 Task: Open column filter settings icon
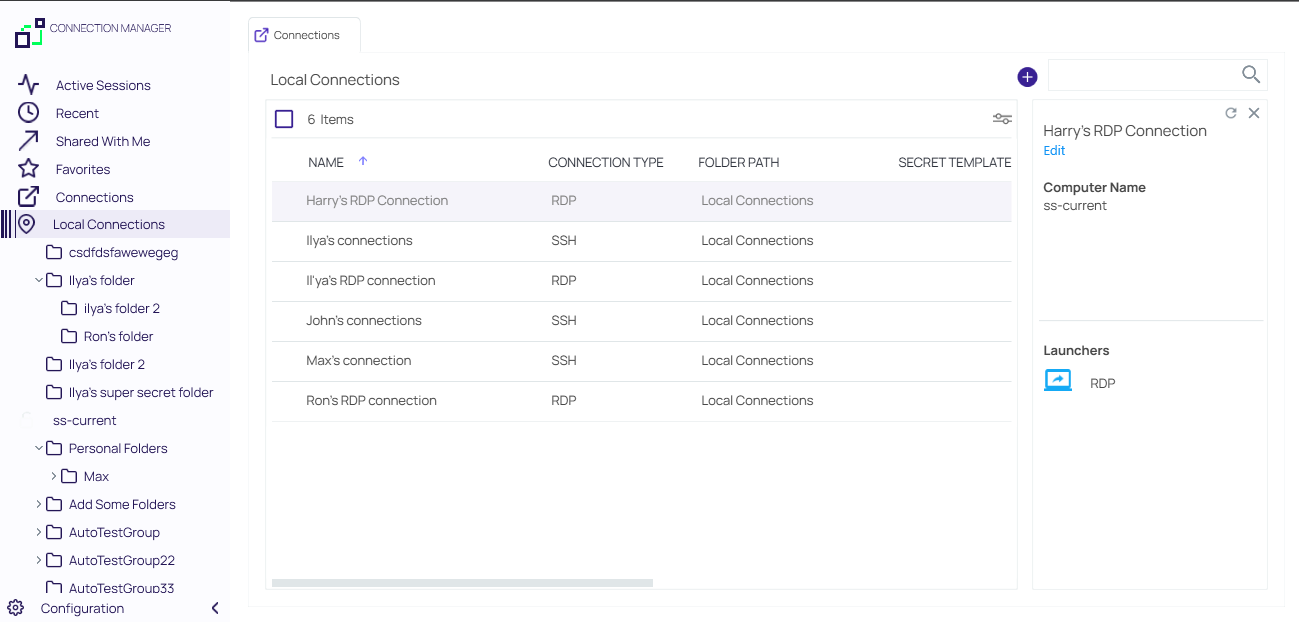click(1001, 119)
